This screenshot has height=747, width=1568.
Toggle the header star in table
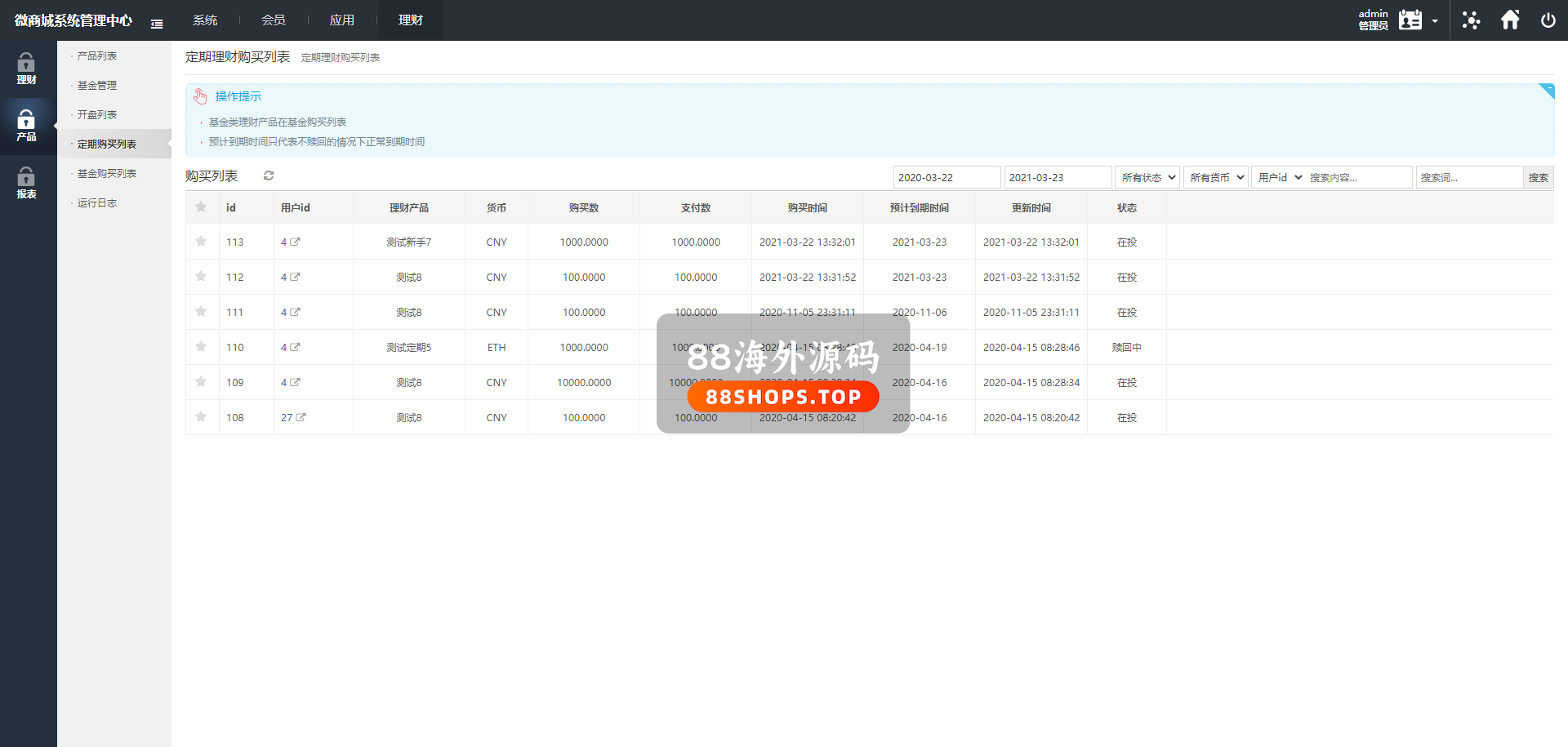(201, 207)
